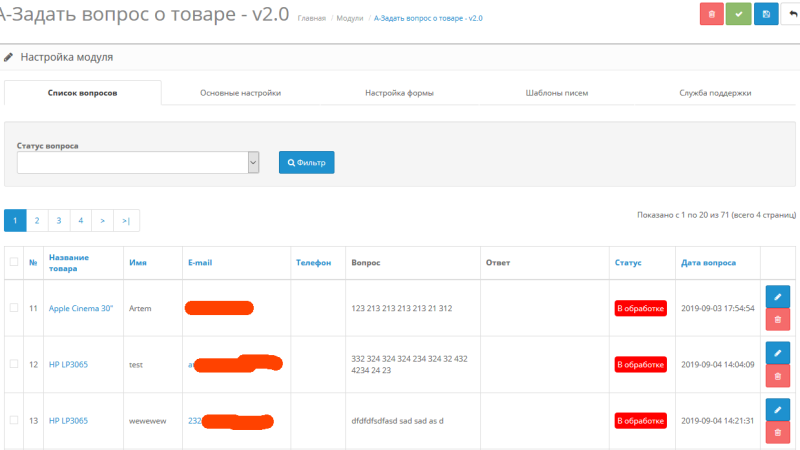Check the box for row 11

click(x=14, y=308)
